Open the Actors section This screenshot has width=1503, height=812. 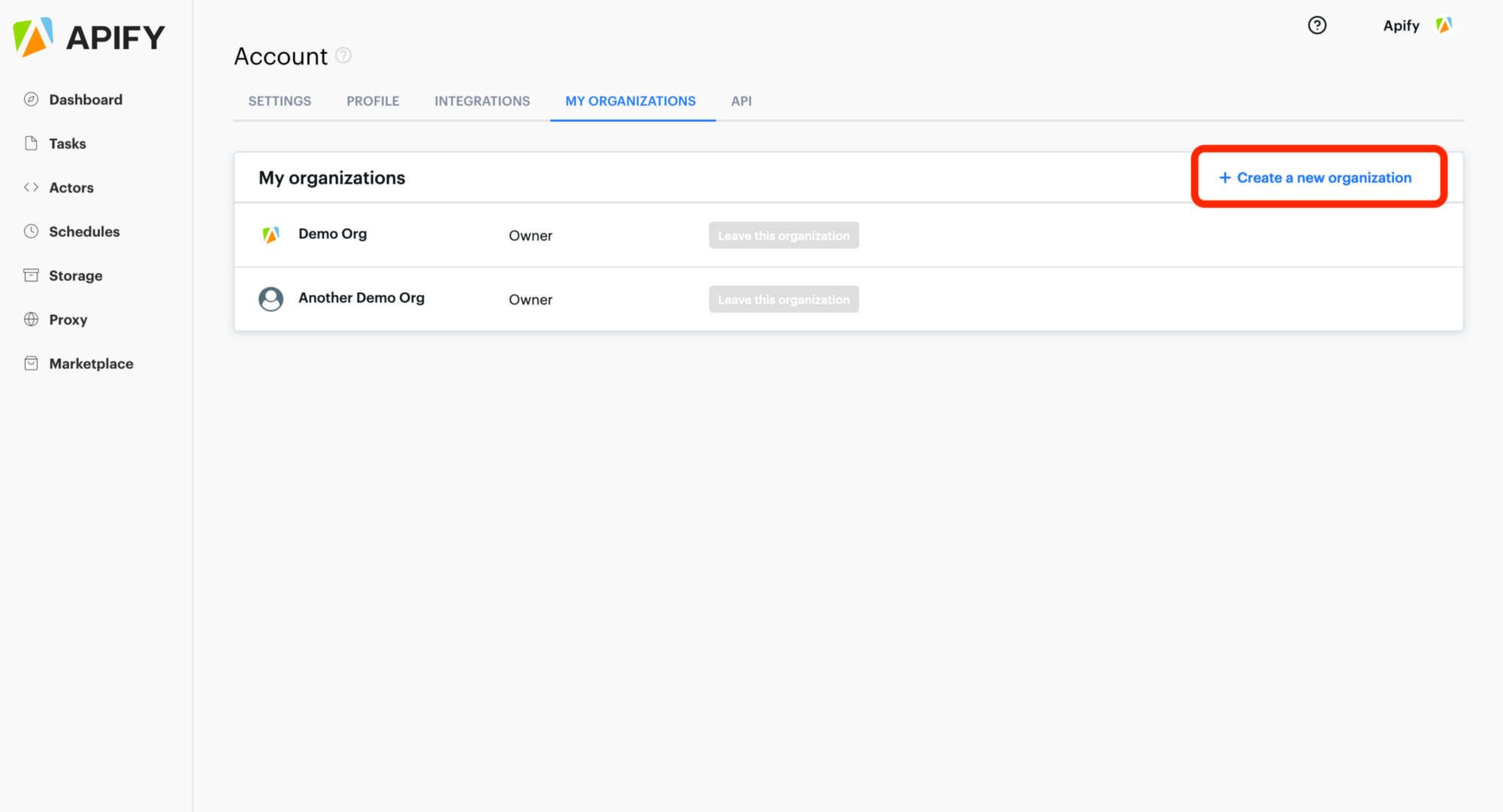tap(71, 187)
